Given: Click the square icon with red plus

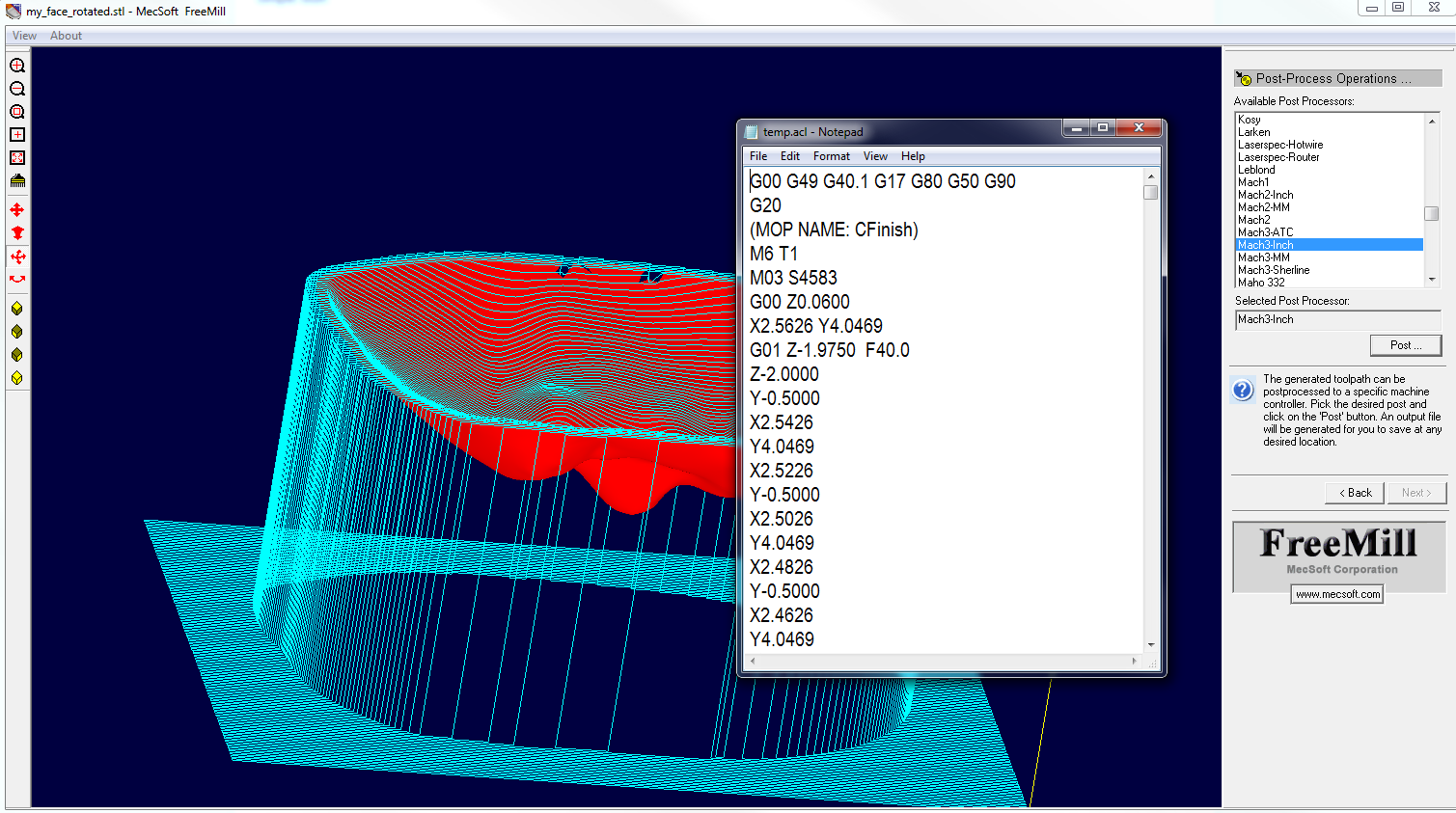Looking at the screenshot, I should (x=17, y=135).
